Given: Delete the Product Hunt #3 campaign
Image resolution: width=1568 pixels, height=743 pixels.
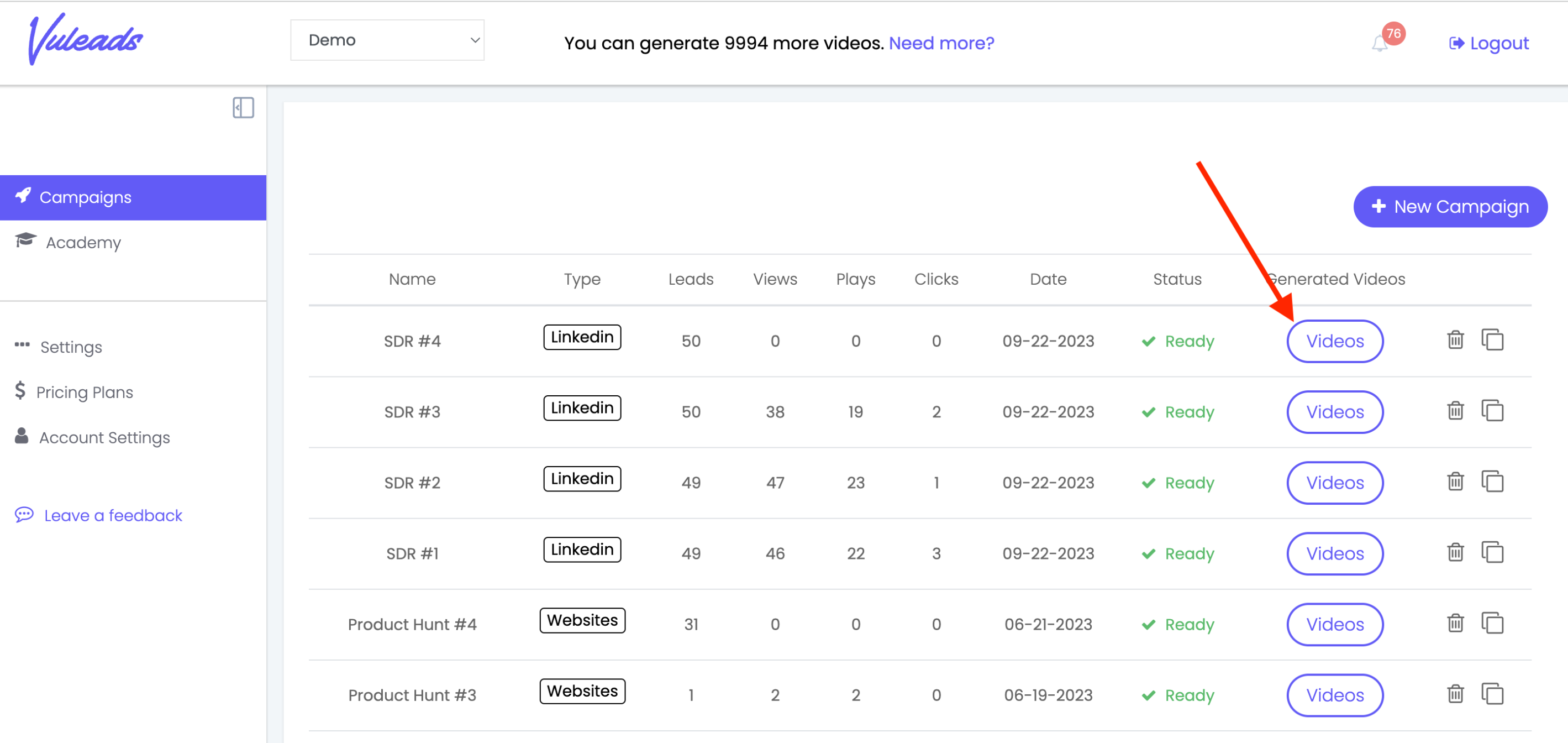Looking at the screenshot, I should click(1455, 694).
